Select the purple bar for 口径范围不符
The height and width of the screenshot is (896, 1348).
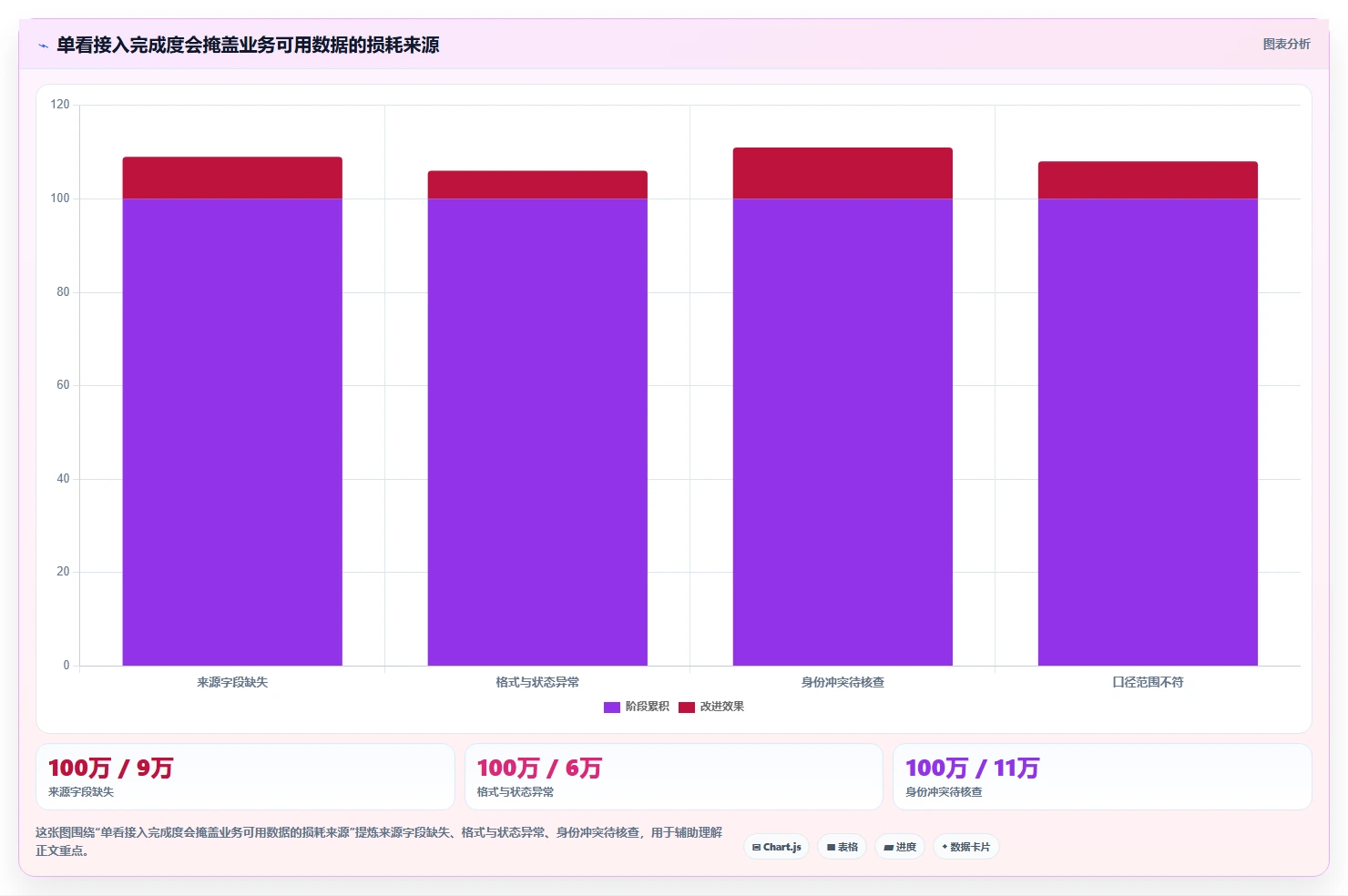[1148, 432]
